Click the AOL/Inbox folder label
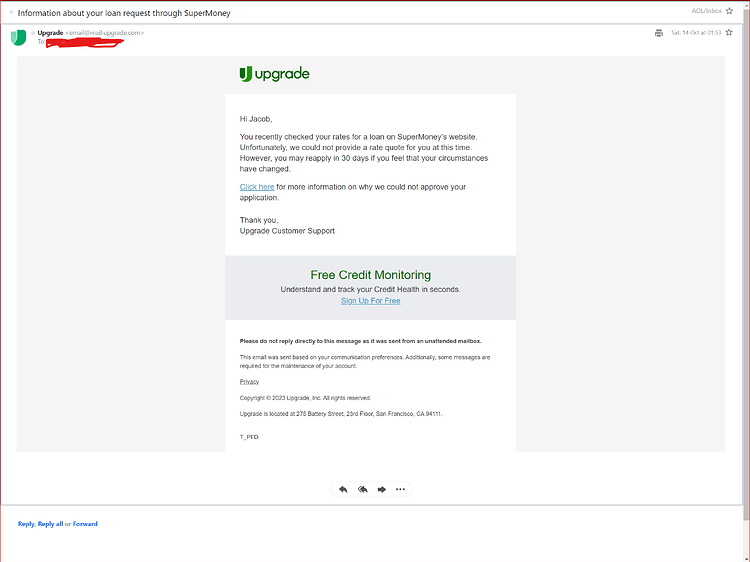 pyautogui.click(x=706, y=11)
